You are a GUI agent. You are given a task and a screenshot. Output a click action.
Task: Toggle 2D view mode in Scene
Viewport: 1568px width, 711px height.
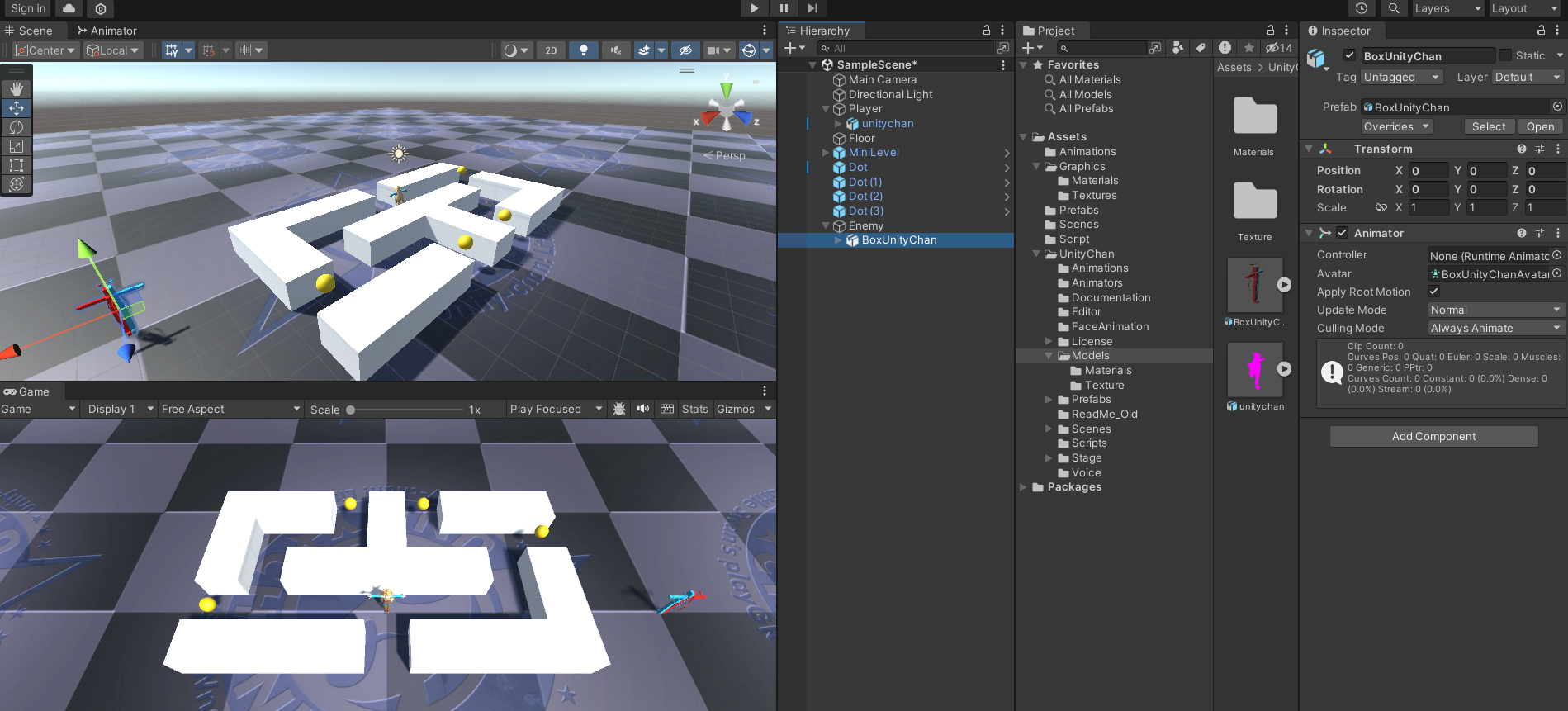point(551,50)
